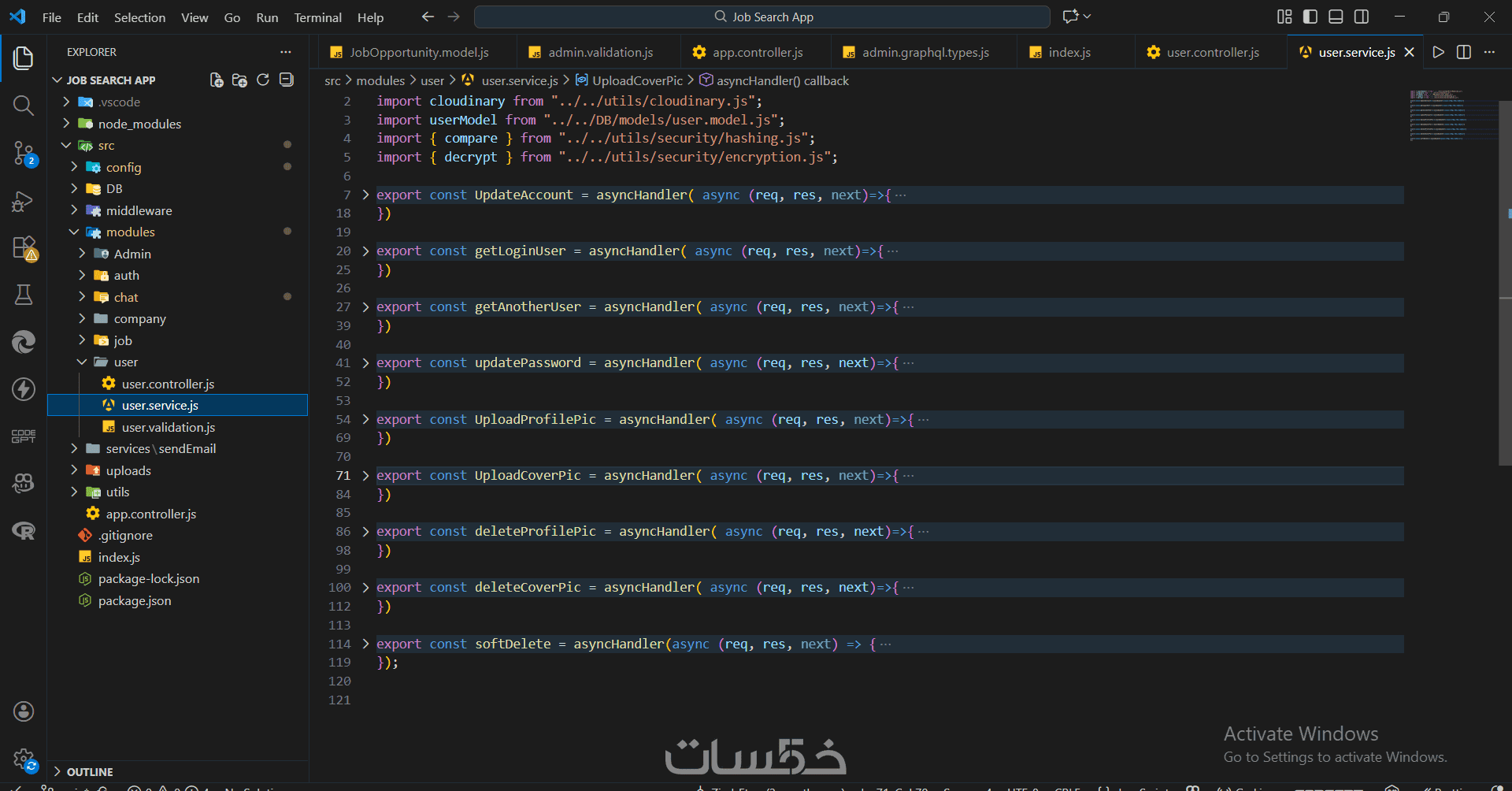Screen dimensions: 1512x791
Task: Open the Thunder Client lightning view
Action: (24, 389)
